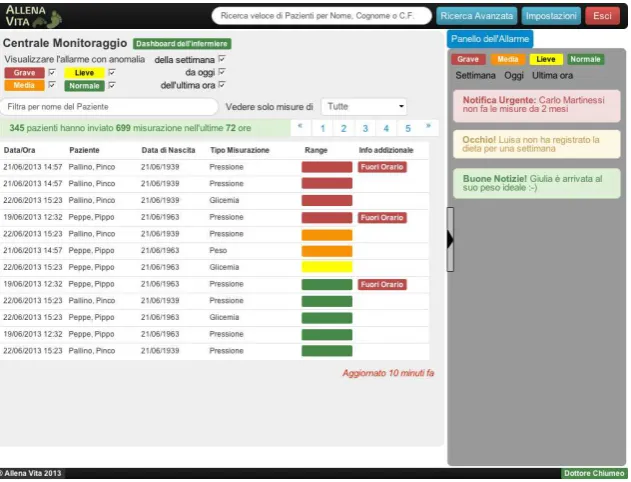Focus the 'Filtra per nome del Paziente' field
The height and width of the screenshot is (482, 631).
click(109, 107)
